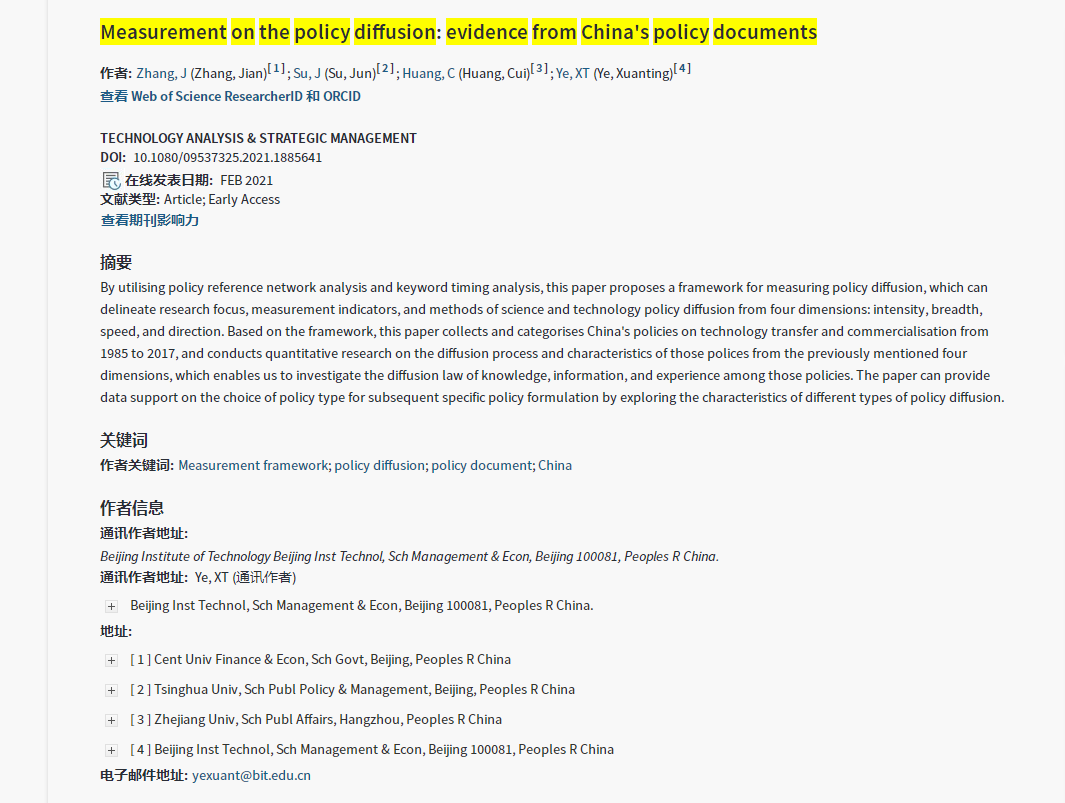
Task: Click the highlighted article title
Action: click(x=458, y=33)
